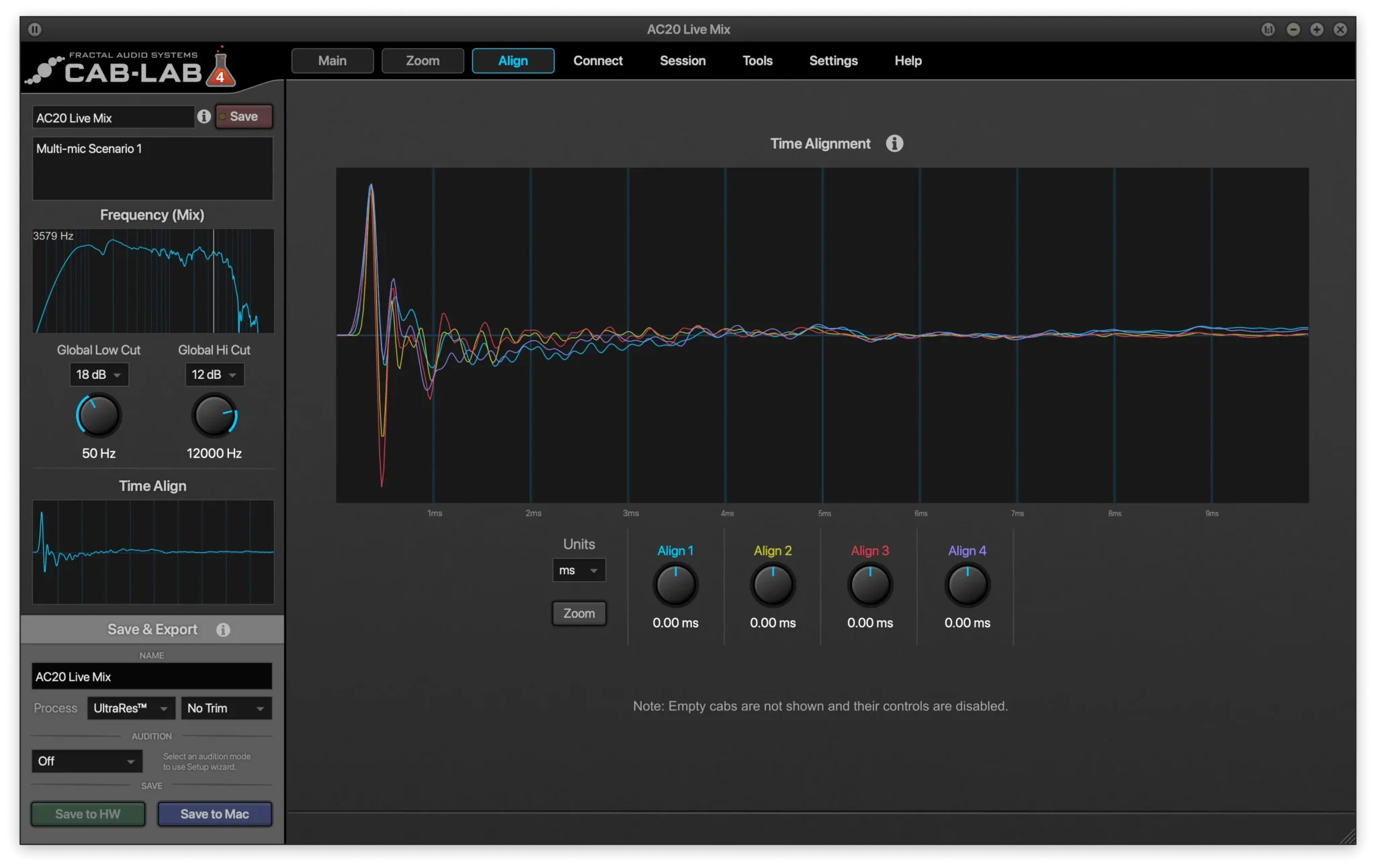This screenshot has height=868, width=1376.
Task: Open the Global Low Cut 18 dB dropdown
Action: click(x=99, y=374)
